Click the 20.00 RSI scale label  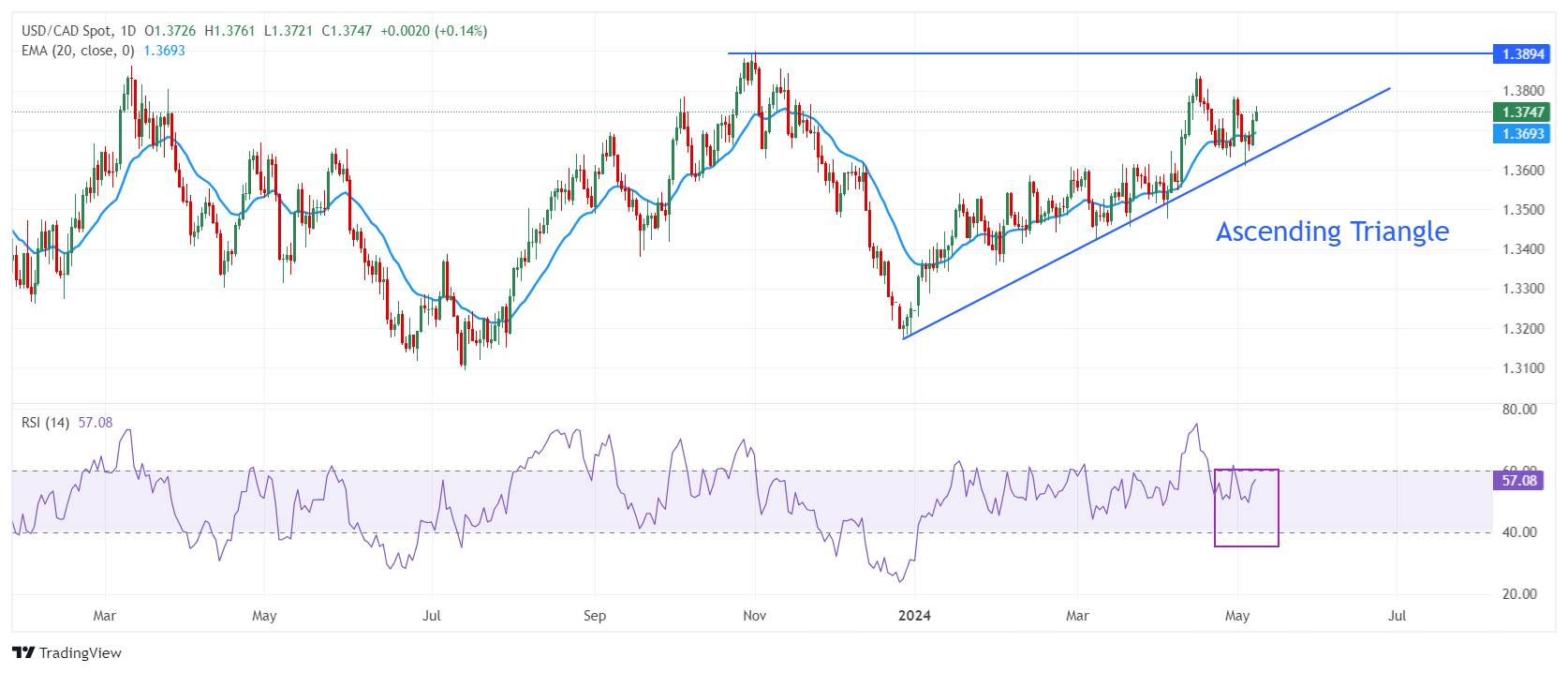pyautogui.click(x=1519, y=594)
